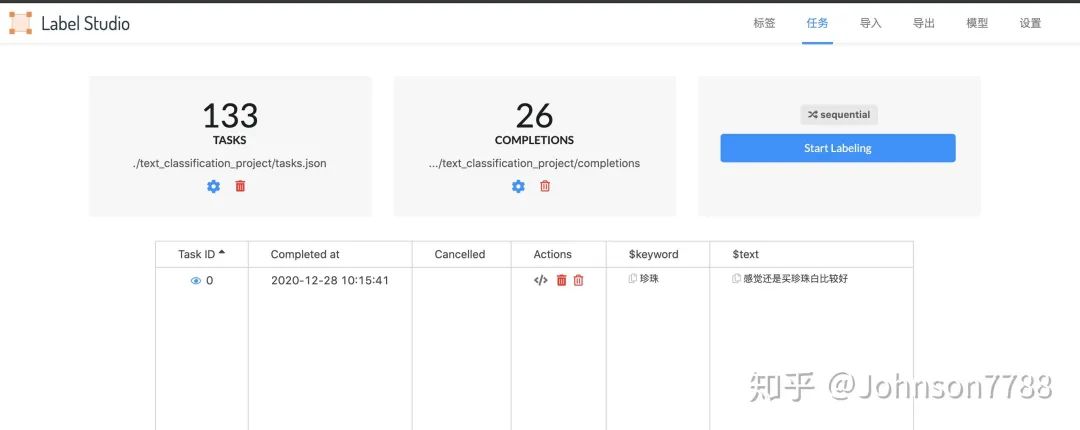Click the TASKS label
Screen dimensions: 1080x430
pos(230,140)
